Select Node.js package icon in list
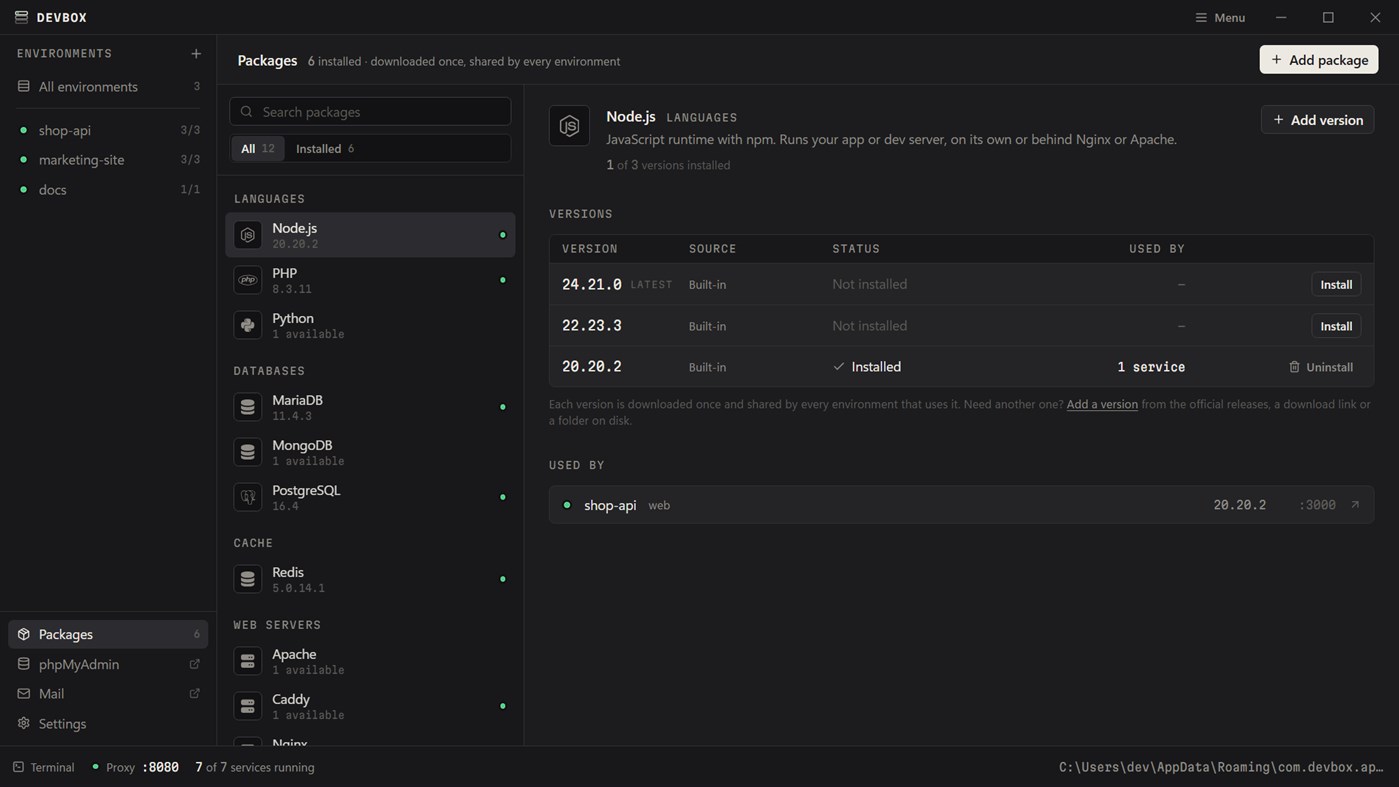This screenshot has height=787, width=1399. (248, 235)
